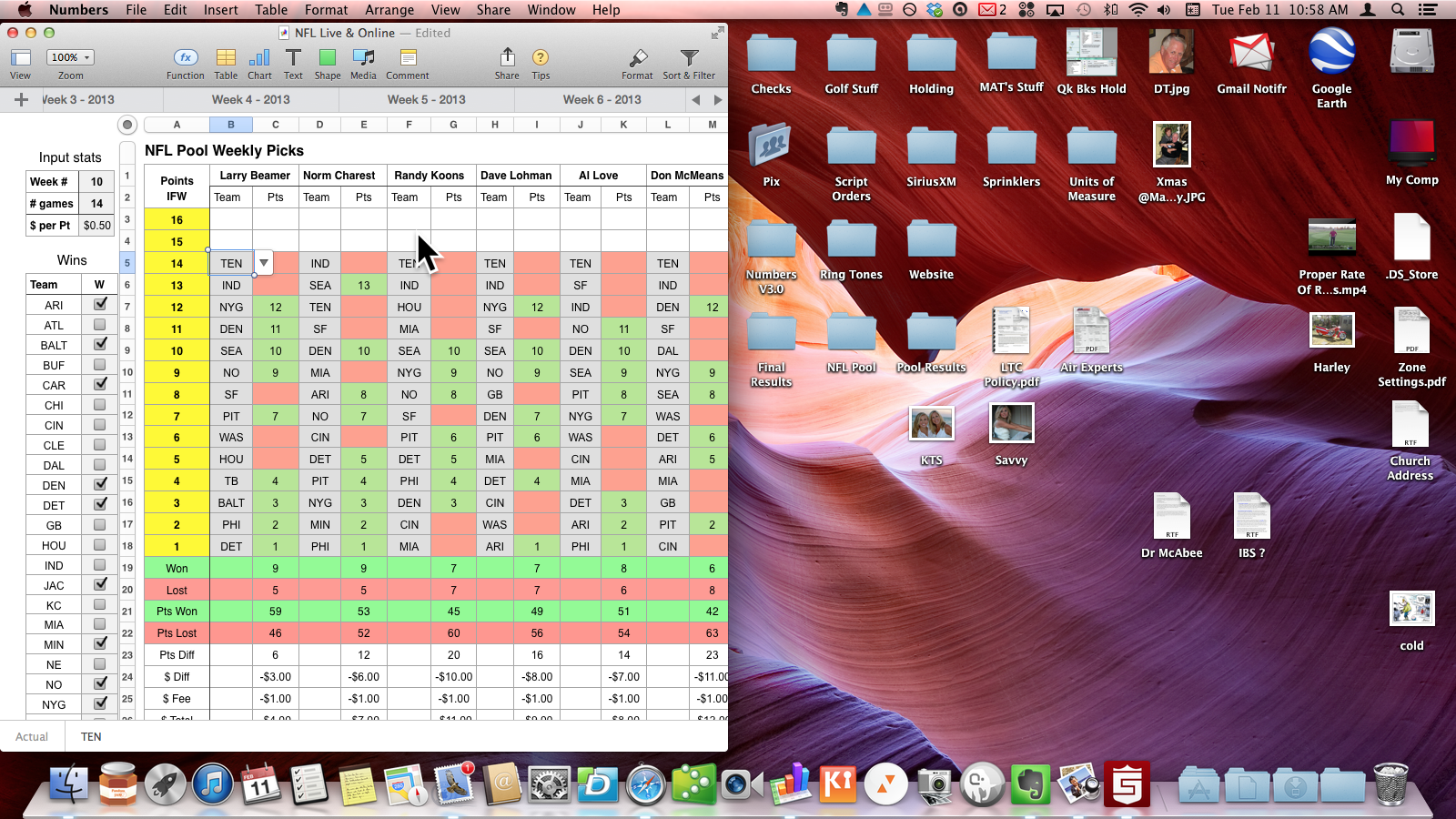Add a new sheet with plus button
1456x819 pixels.
(x=21, y=99)
